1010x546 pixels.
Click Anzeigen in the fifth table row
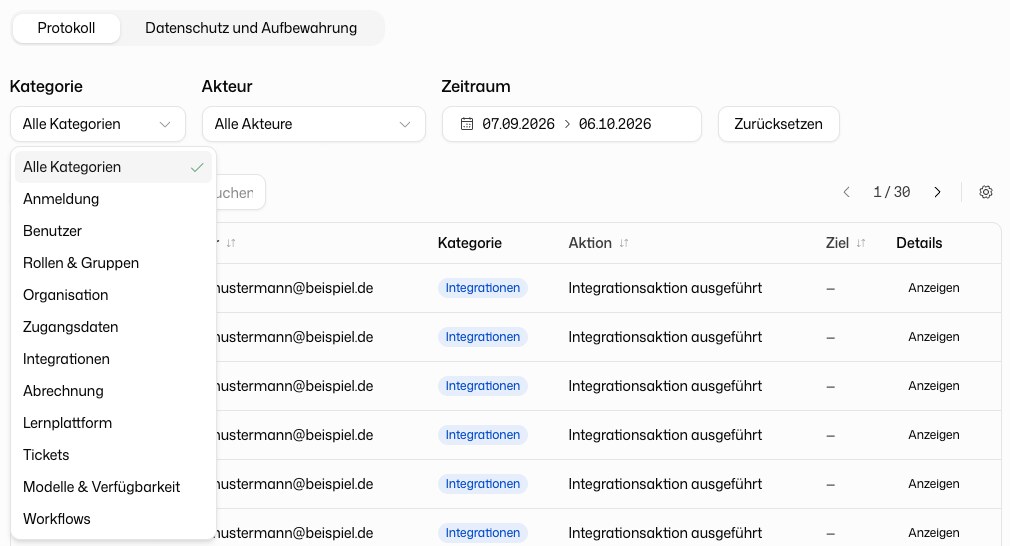click(x=933, y=484)
